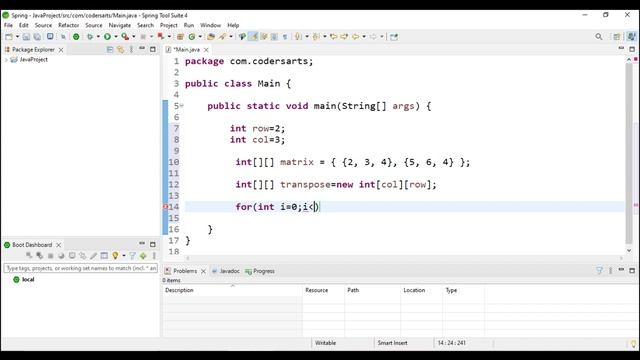
Task: Click the Problems view filter icon
Action: tap(600, 270)
